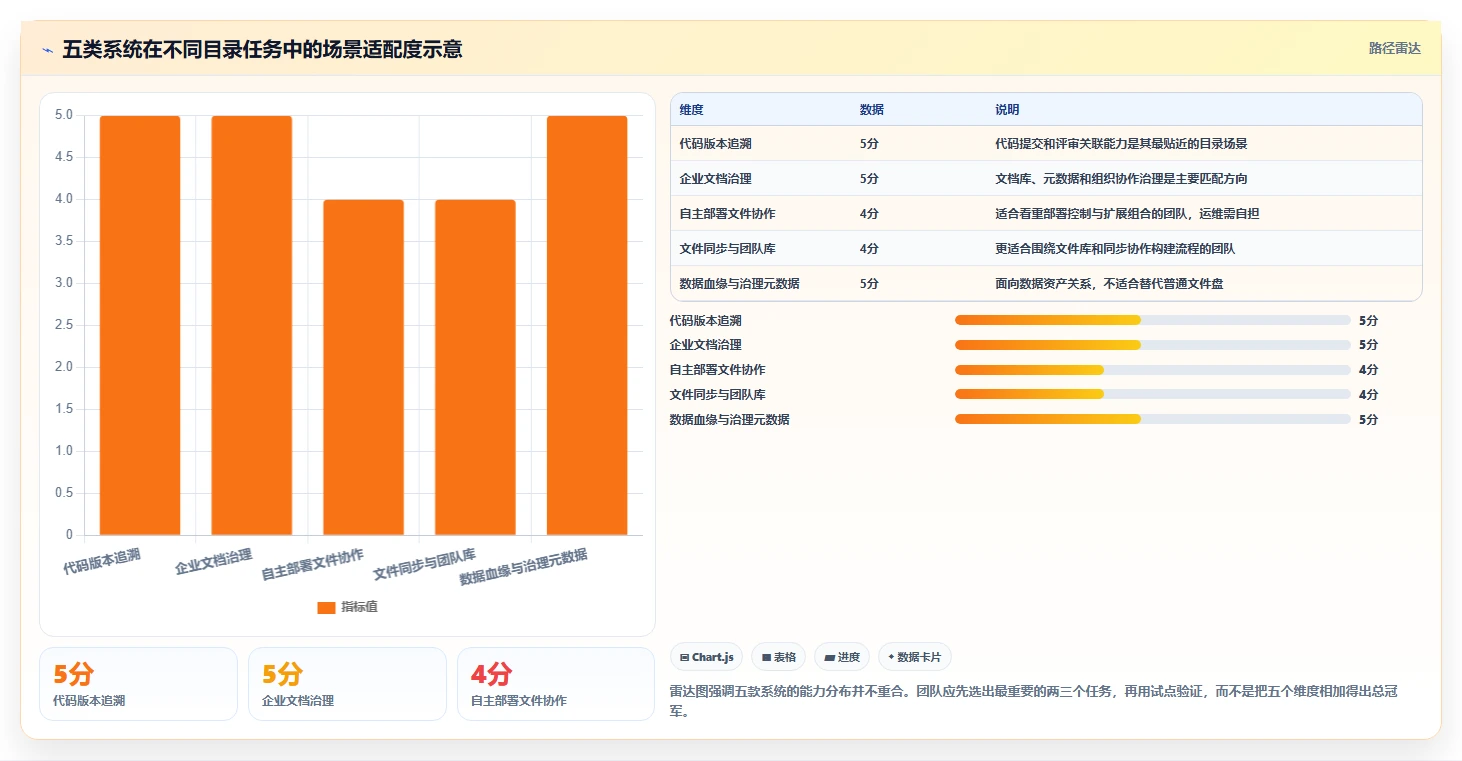The image size is (1462, 761).
Task: Click the 5.0 y-axis tick label
Action: pyautogui.click(x=63, y=115)
